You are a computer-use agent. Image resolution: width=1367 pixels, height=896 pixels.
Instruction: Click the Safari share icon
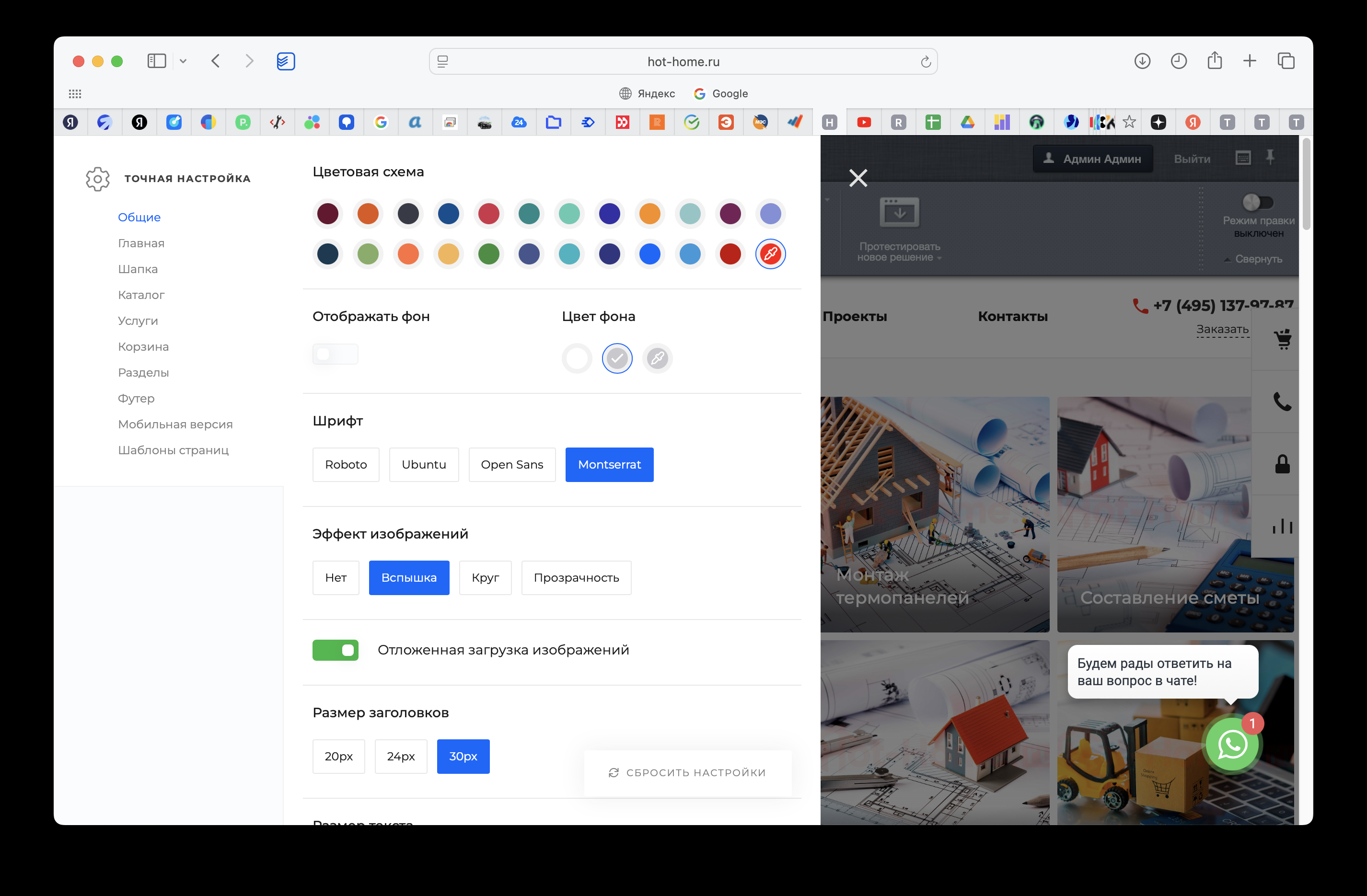pos(1214,61)
